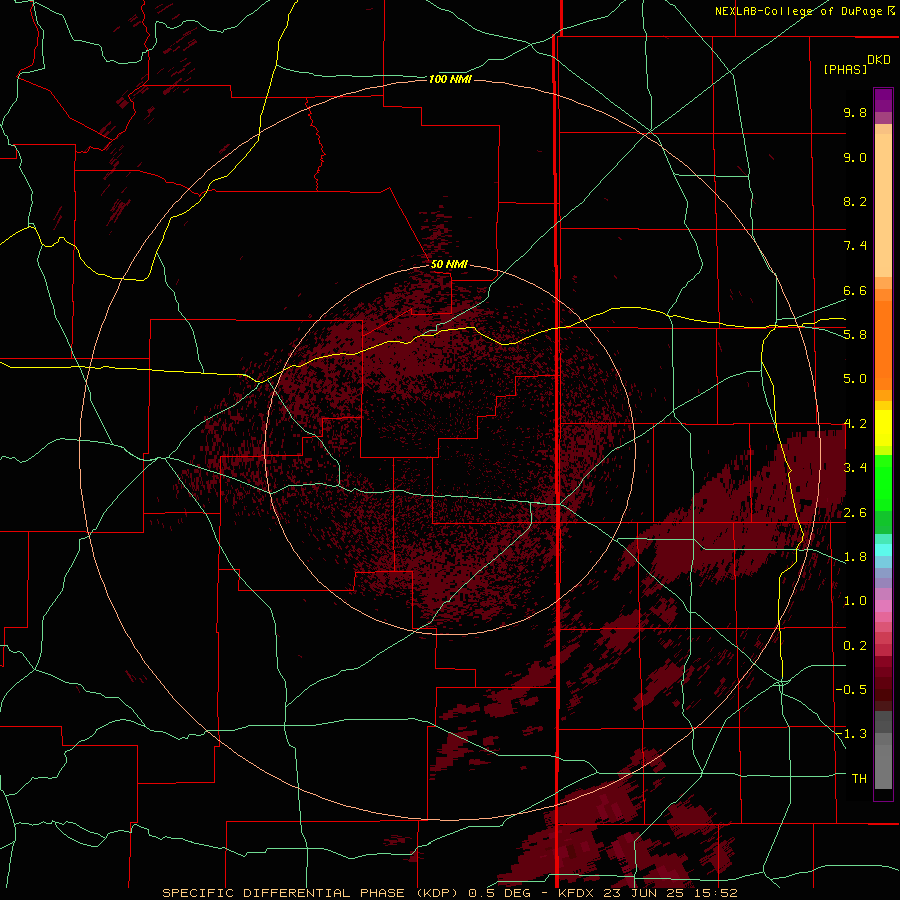Click the 2.6 scale value
The width and height of the screenshot is (900, 900).
[x=855, y=513]
